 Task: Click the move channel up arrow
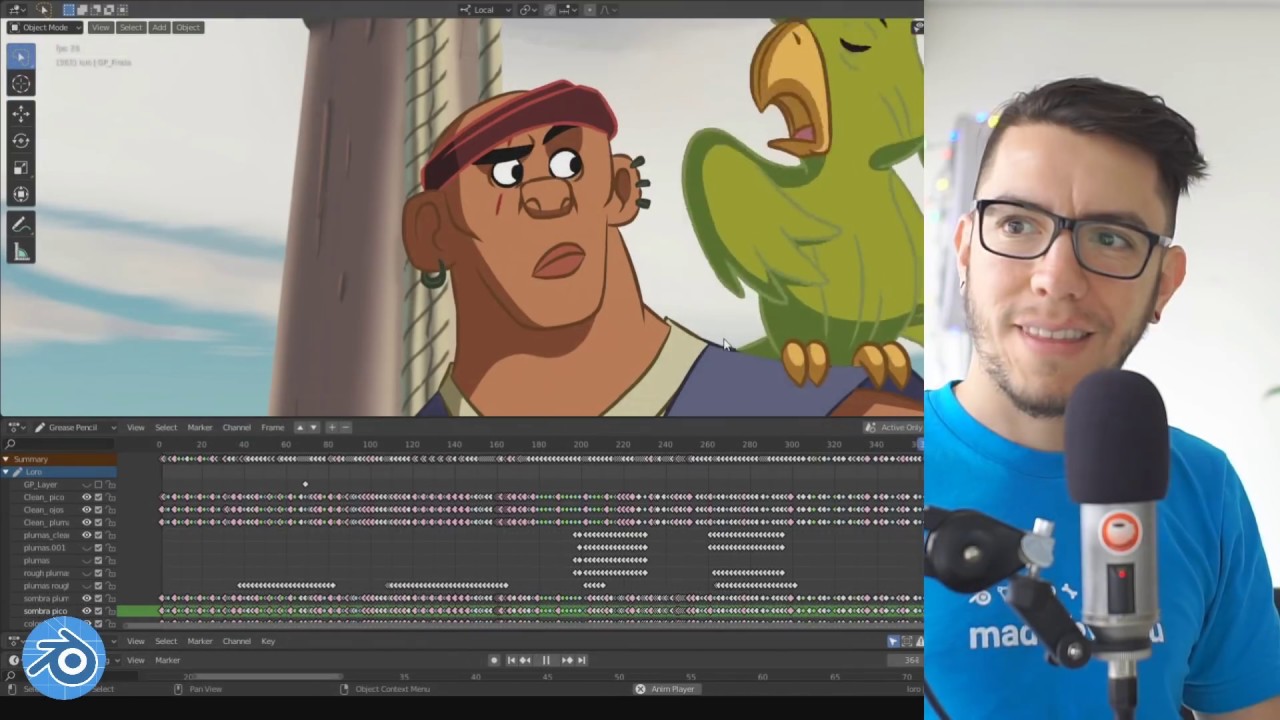click(300, 427)
